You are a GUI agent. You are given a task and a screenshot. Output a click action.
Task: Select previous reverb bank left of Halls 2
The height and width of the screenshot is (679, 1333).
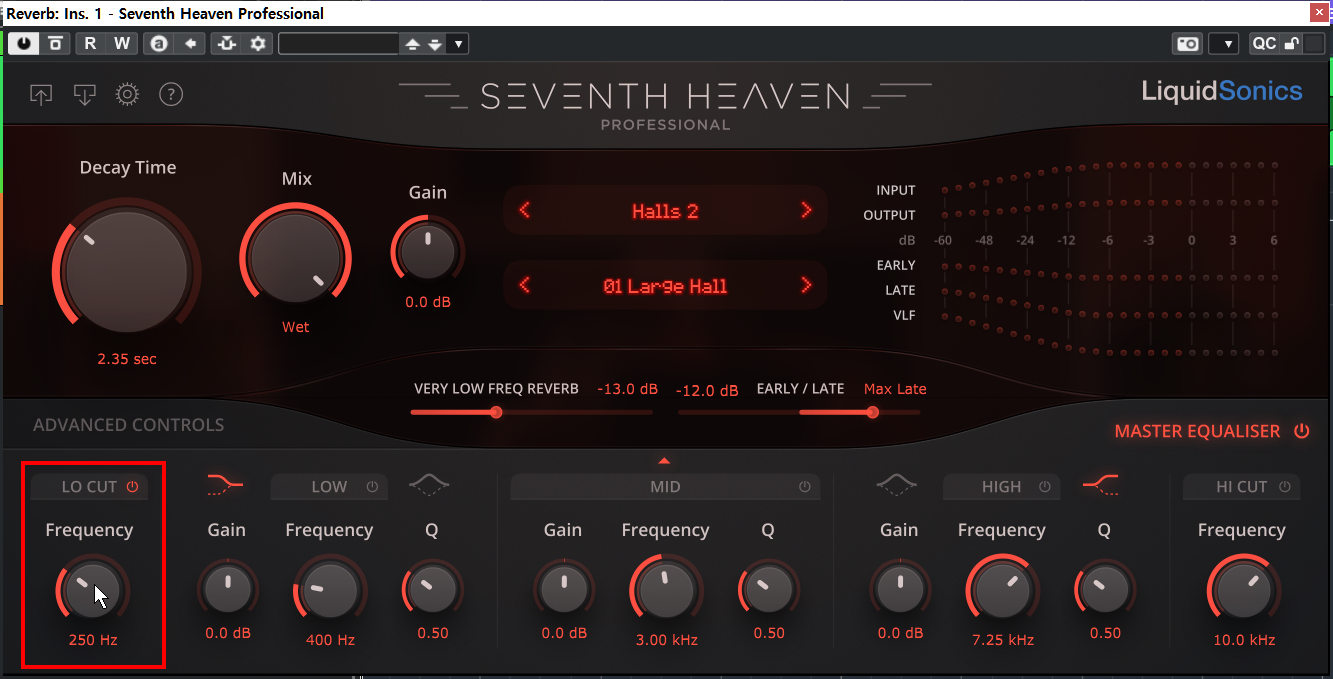coord(524,210)
